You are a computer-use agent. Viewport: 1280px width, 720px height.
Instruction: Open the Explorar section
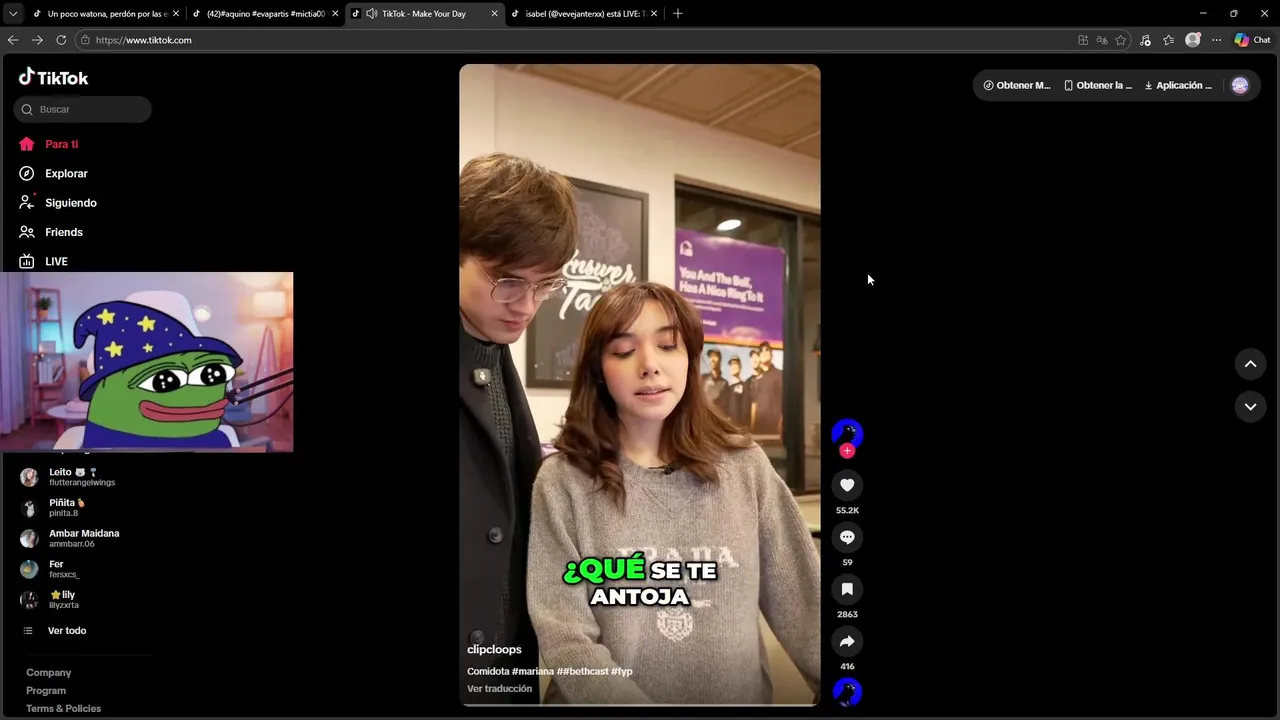coord(66,173)
